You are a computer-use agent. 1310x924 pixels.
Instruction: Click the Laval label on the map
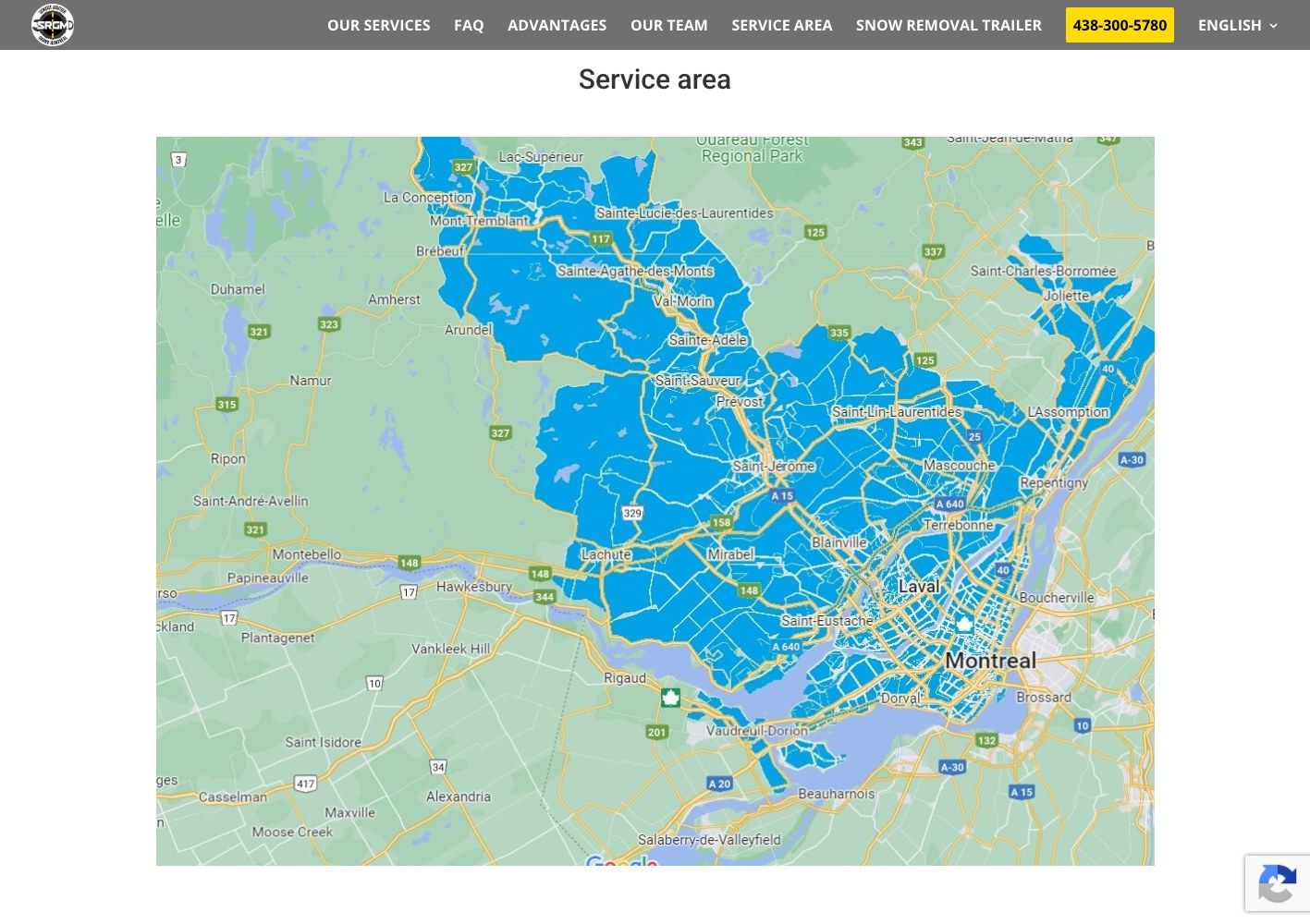[x=919, y=586]
